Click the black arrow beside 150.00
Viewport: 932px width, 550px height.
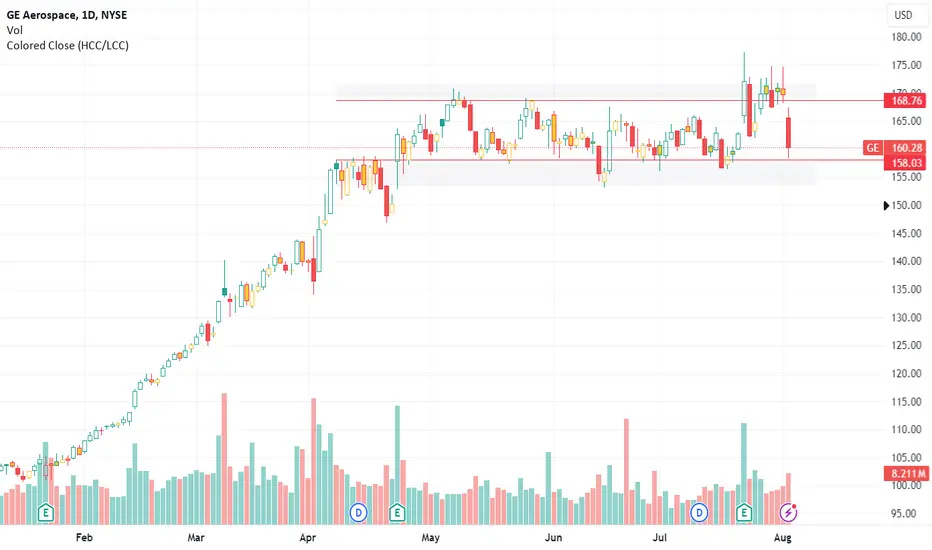pyautogui.click(x=886, y=205)
